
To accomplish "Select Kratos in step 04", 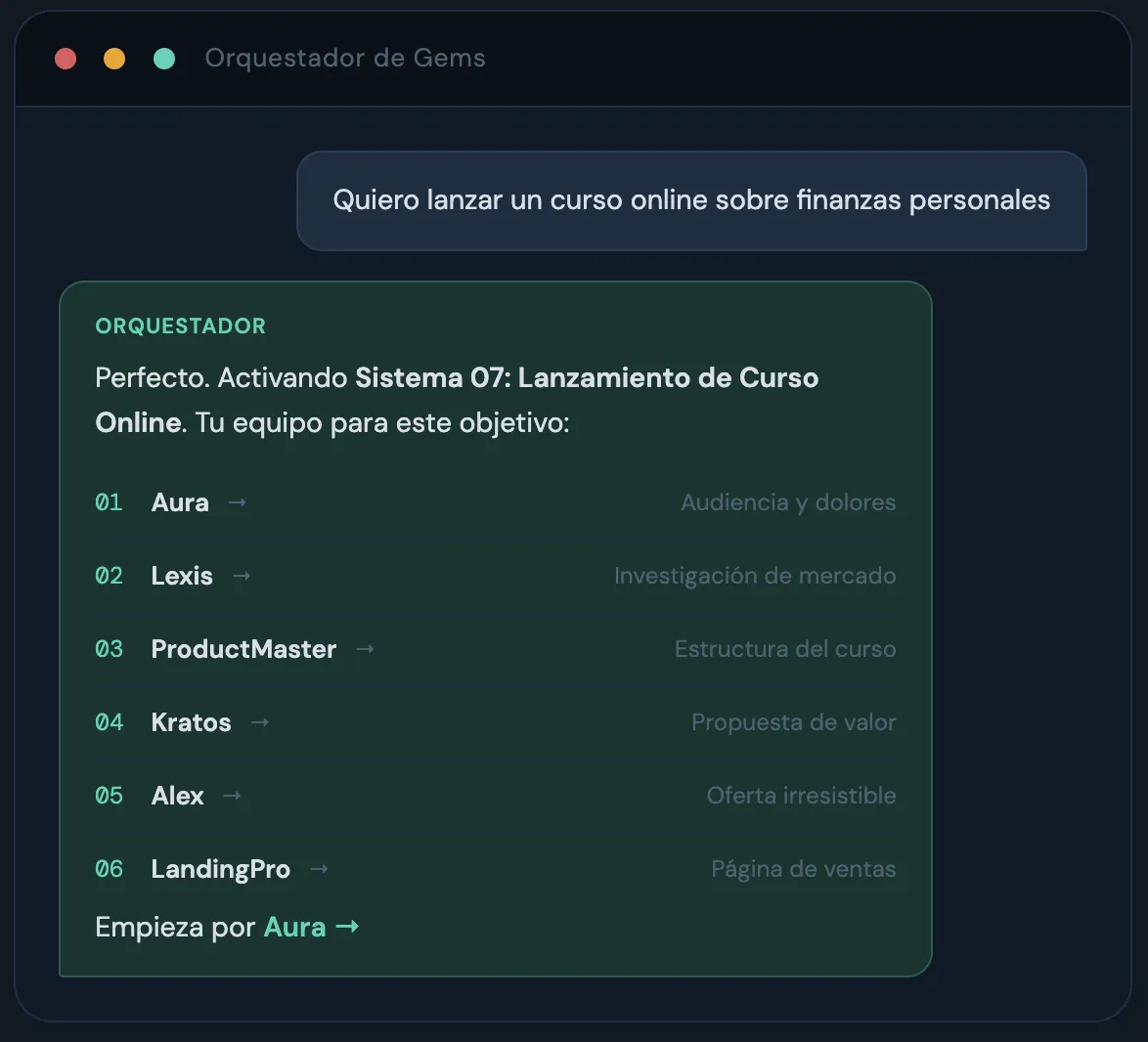I will [191, 722].
